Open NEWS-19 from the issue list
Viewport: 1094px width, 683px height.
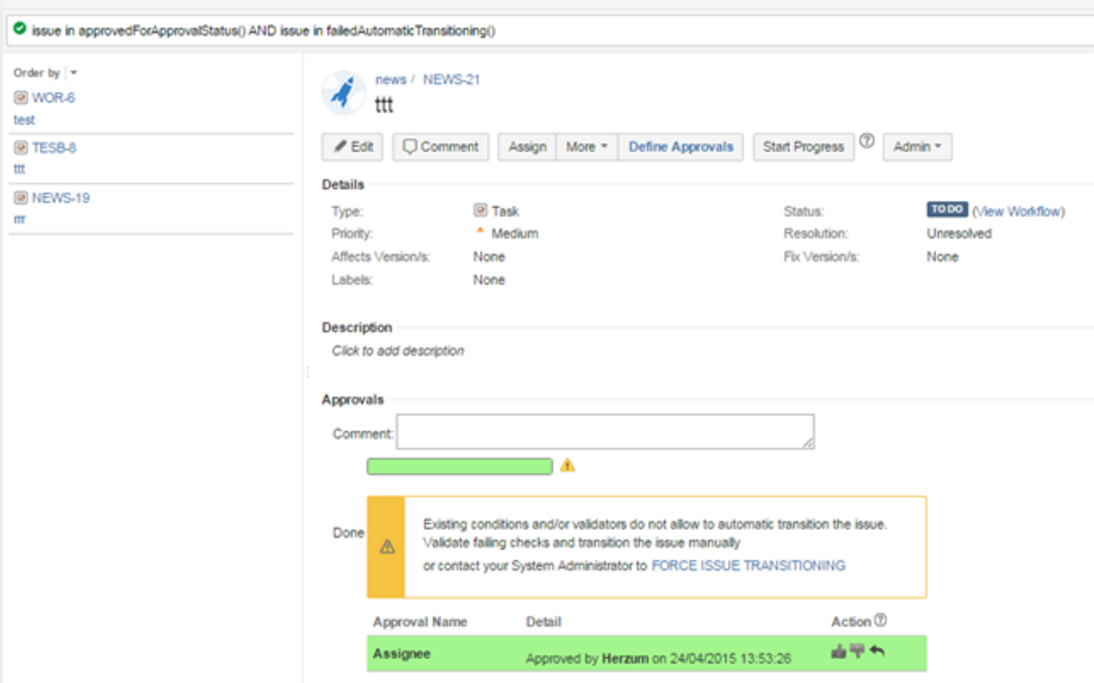[x=60, y=198]
